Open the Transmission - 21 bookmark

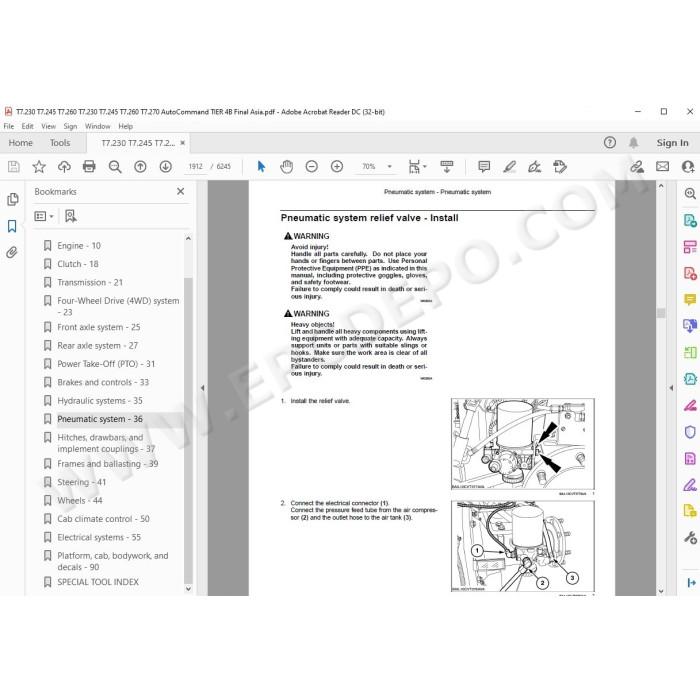pos(90,282)
